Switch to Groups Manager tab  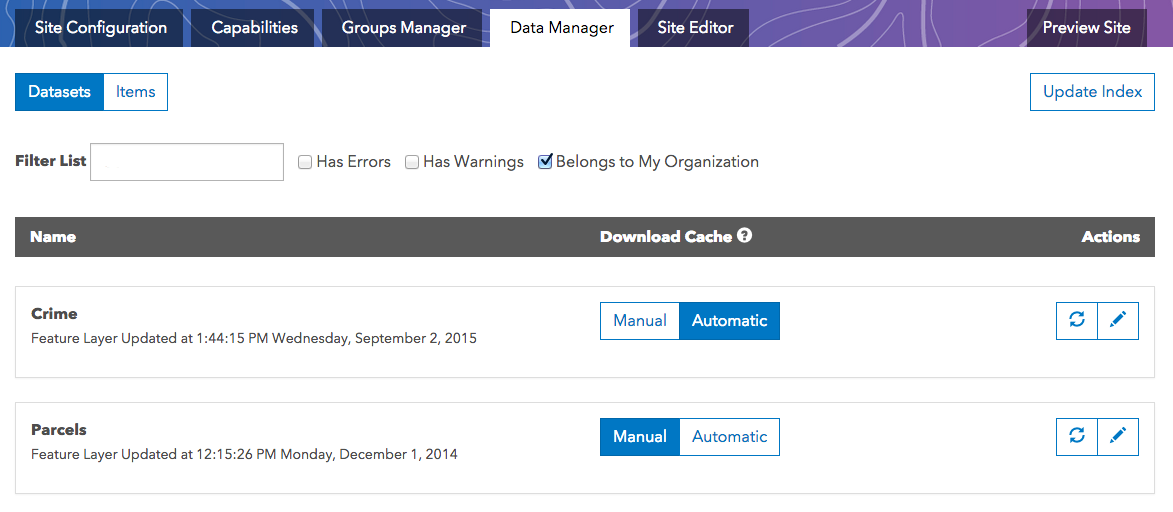pyautogui.click(x=404, y=28)
